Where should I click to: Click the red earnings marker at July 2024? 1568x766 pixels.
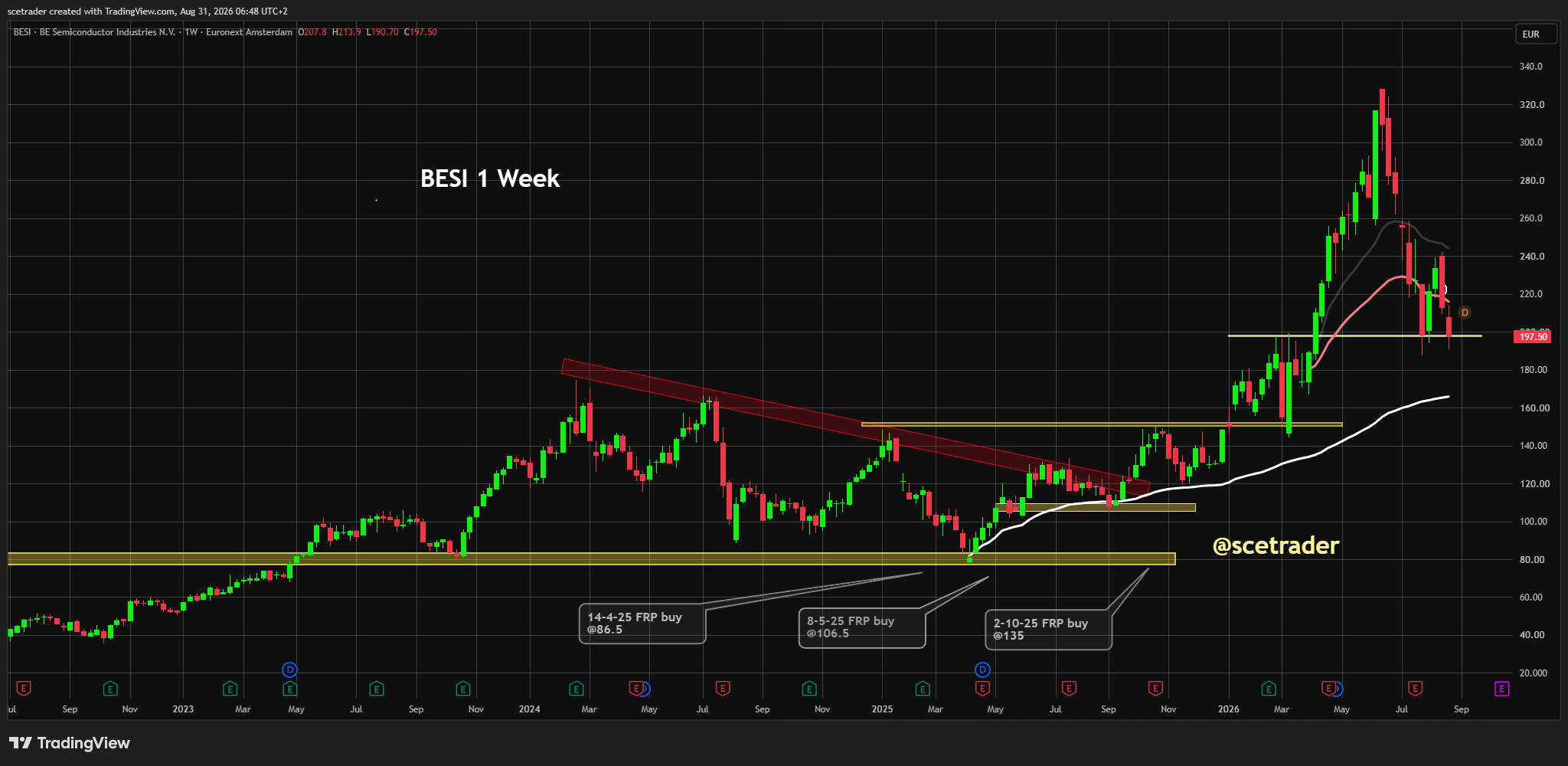(722, 689)
